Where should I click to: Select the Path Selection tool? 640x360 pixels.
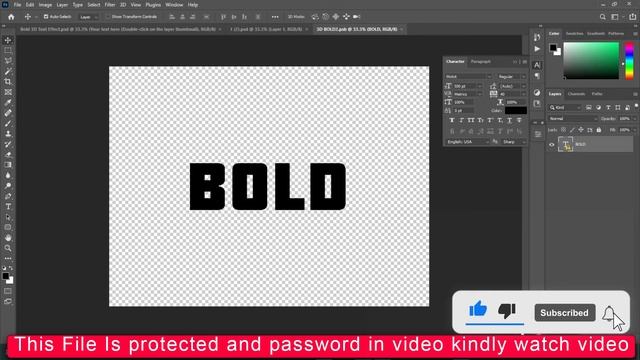point(8,217)
